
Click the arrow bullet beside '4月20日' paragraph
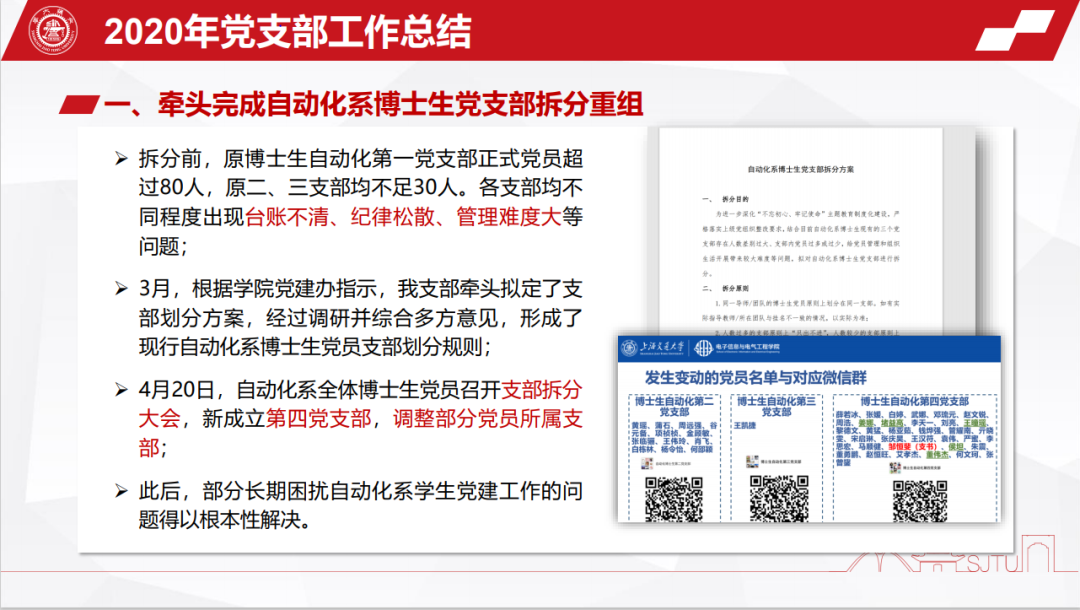tap(120, 389)
